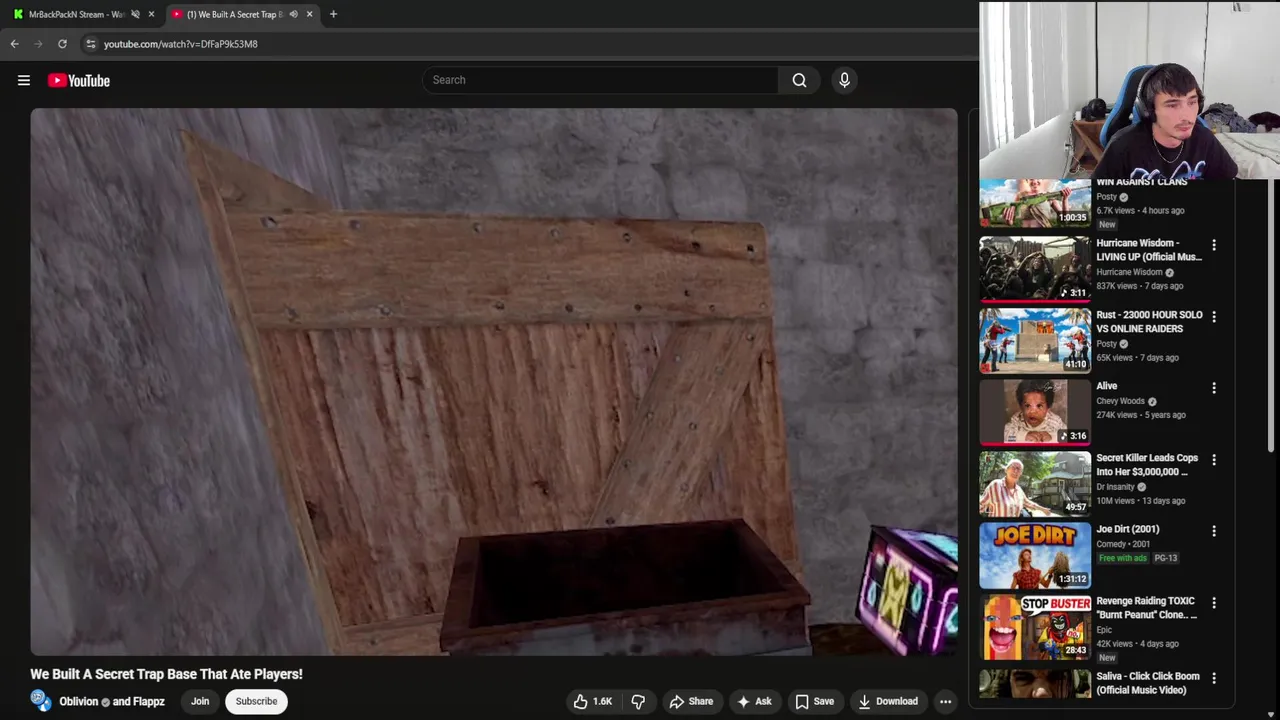The height and width of the screenshot is (720, 1280).
Task: Join the channel membership
Action: tap(200, 701)
